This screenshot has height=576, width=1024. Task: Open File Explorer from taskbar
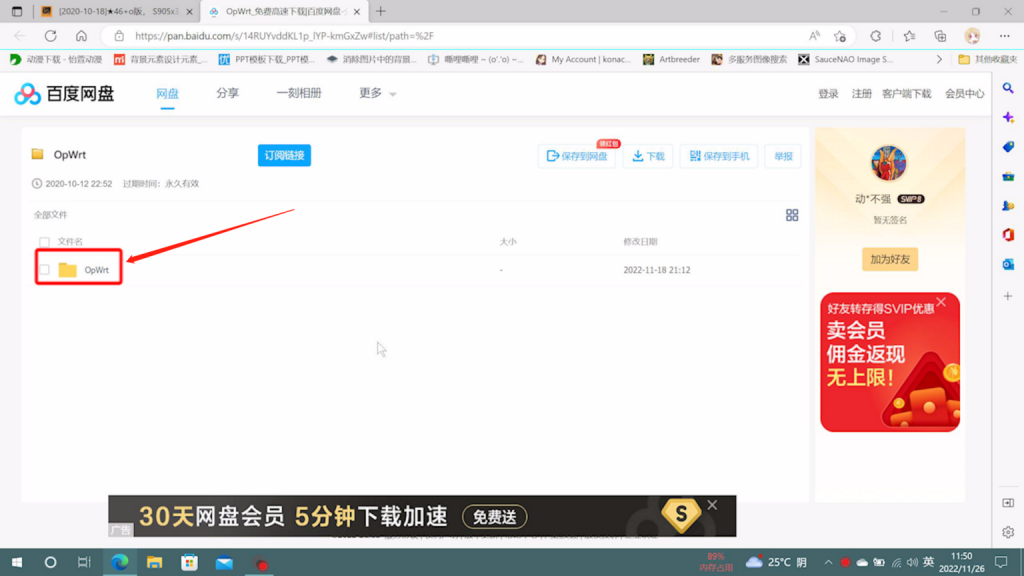click(x=154, y=562)
